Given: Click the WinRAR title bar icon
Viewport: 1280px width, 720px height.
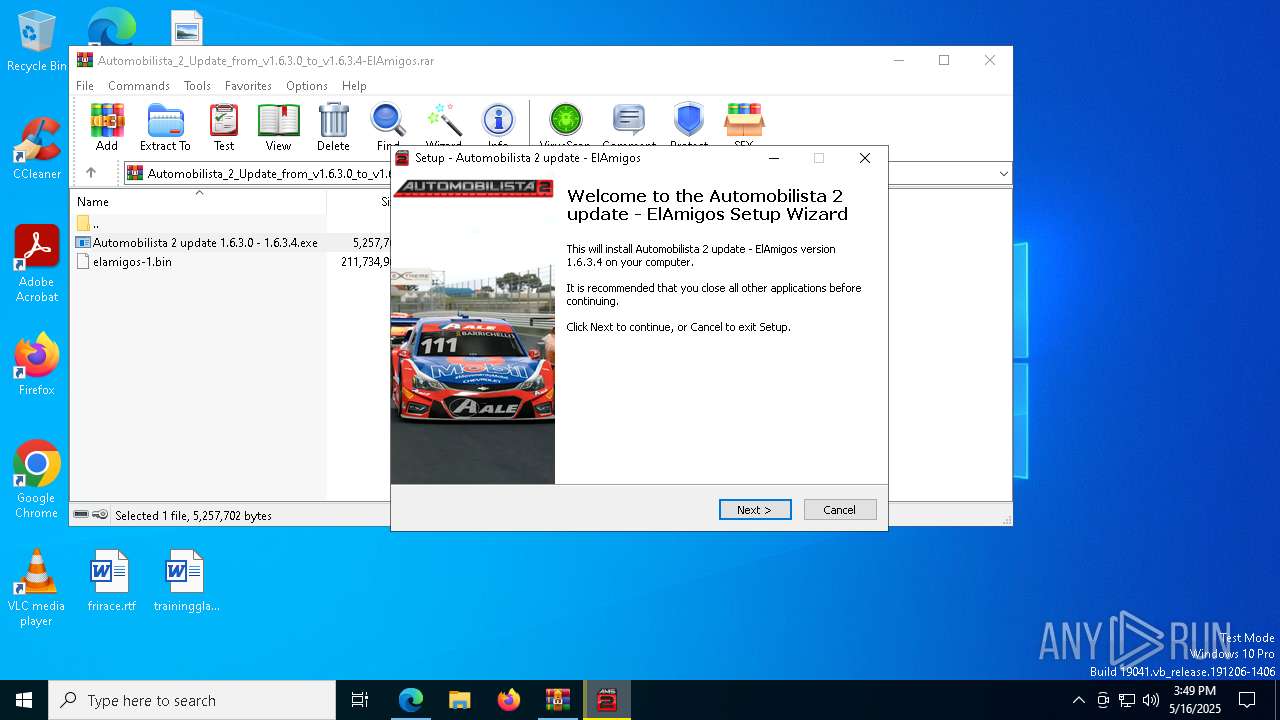Looking at the screenshot, I should 85,60.
